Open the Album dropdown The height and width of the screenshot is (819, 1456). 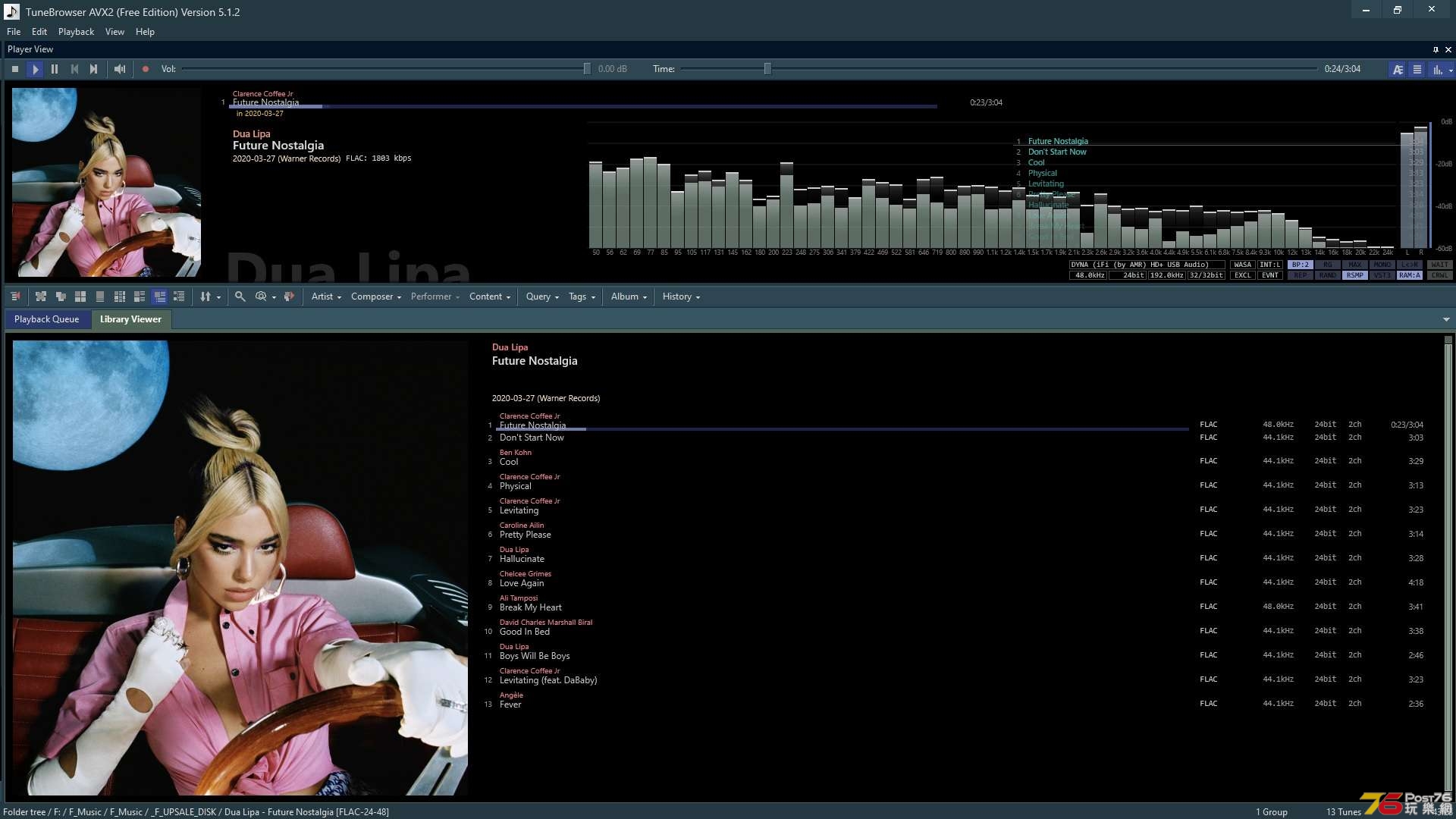click(629, 297)
